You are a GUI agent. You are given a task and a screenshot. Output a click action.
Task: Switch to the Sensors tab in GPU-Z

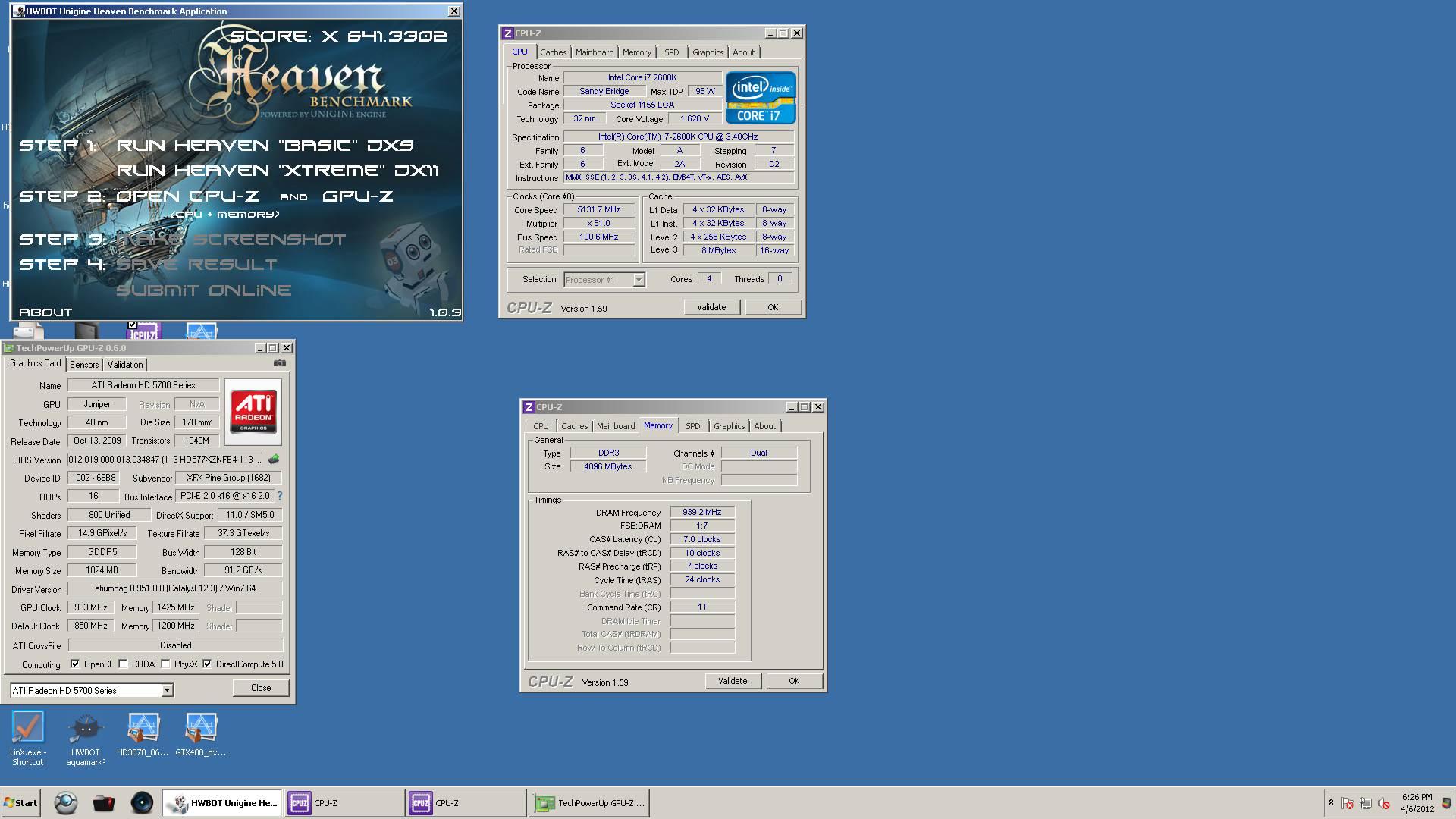(84, 365)
